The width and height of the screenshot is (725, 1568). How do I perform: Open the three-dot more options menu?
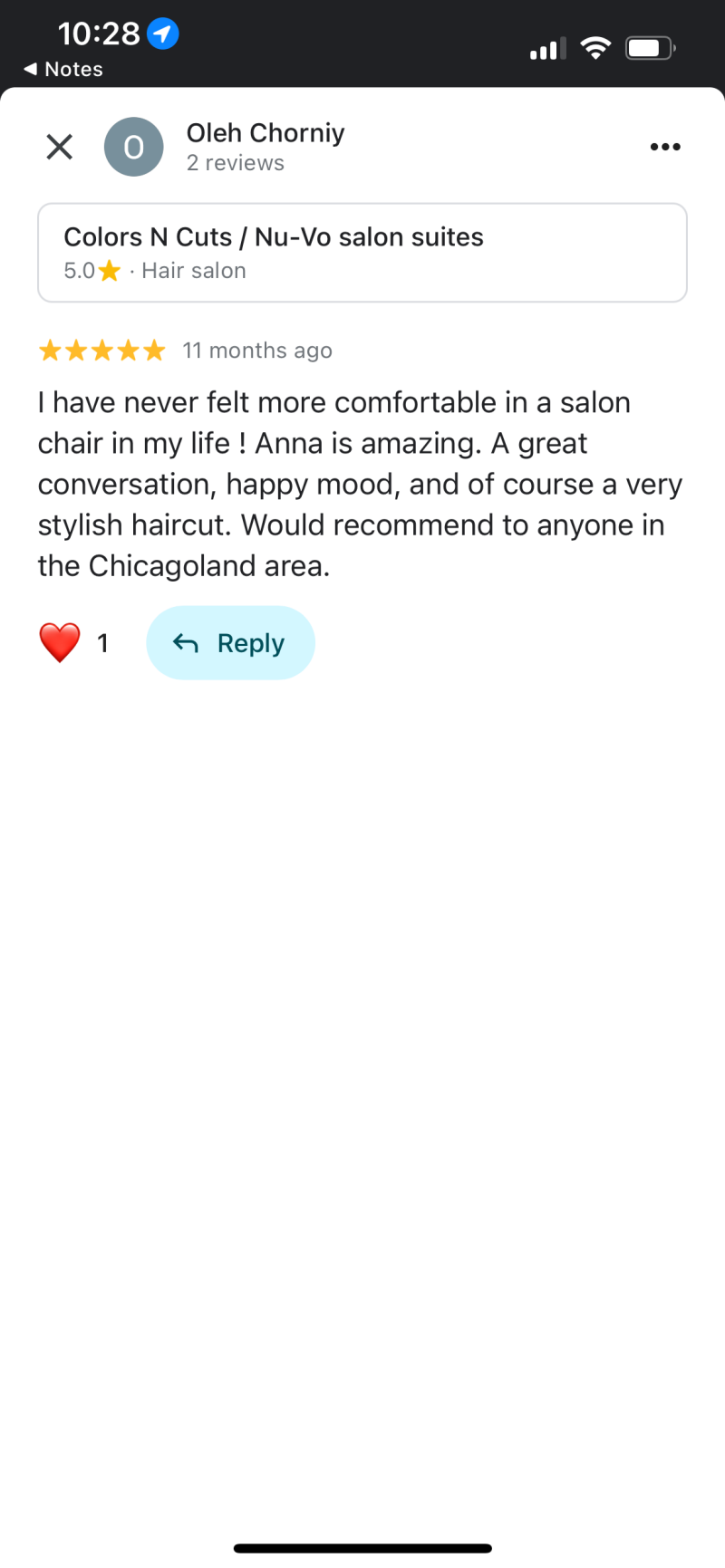[665, 147]
